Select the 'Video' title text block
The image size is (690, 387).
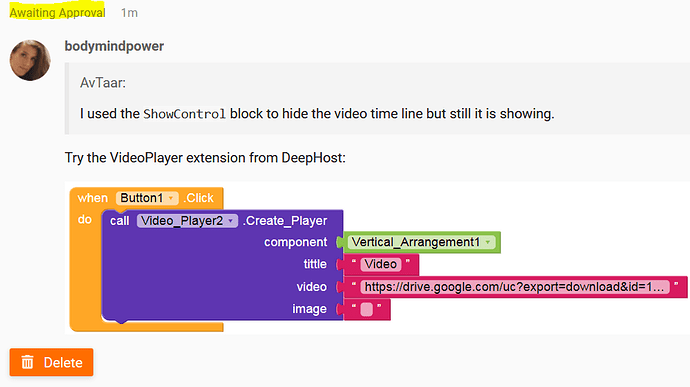coord(381,264)
